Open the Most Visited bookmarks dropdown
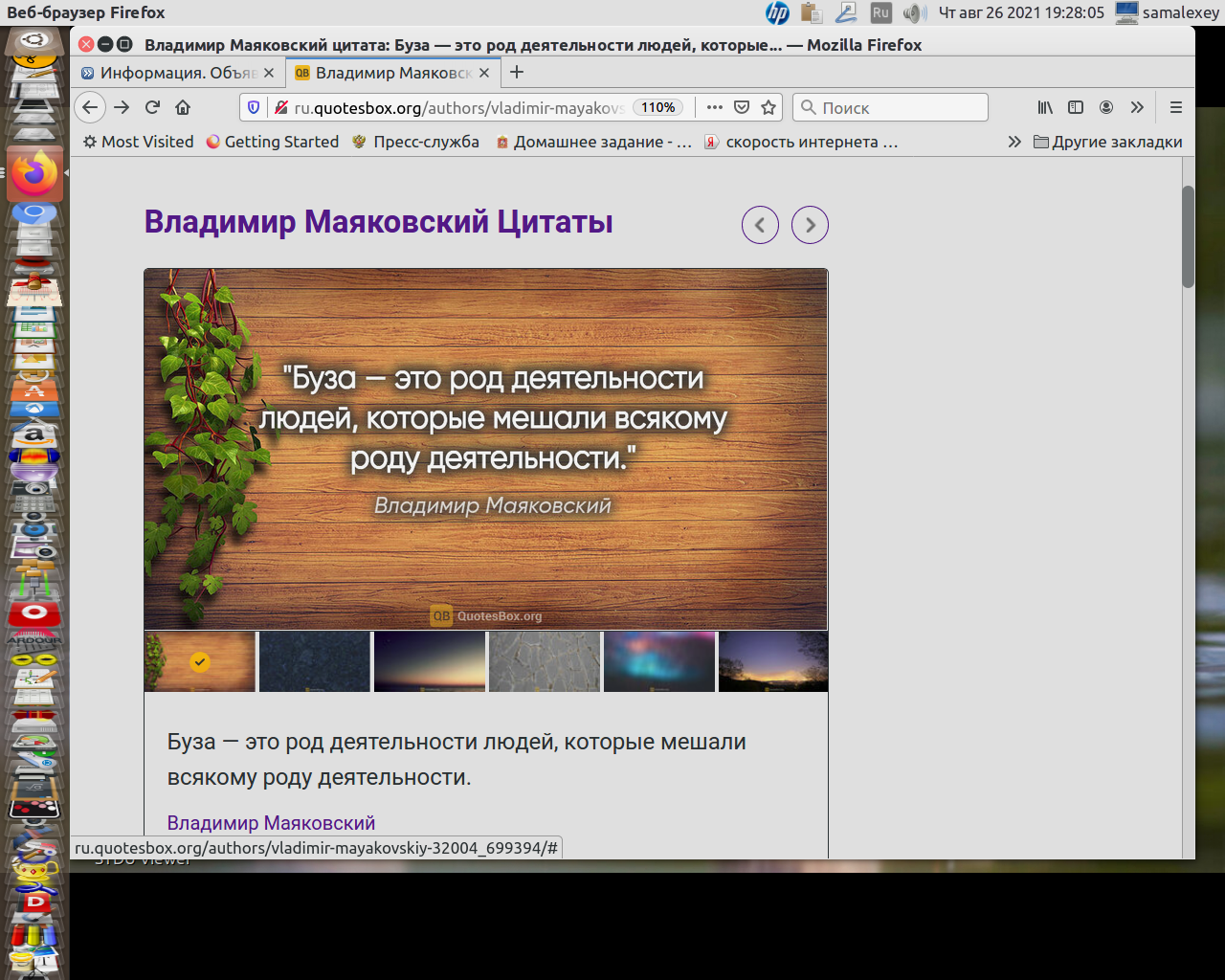Screen dimensions: 1225x980 (138, 142)
